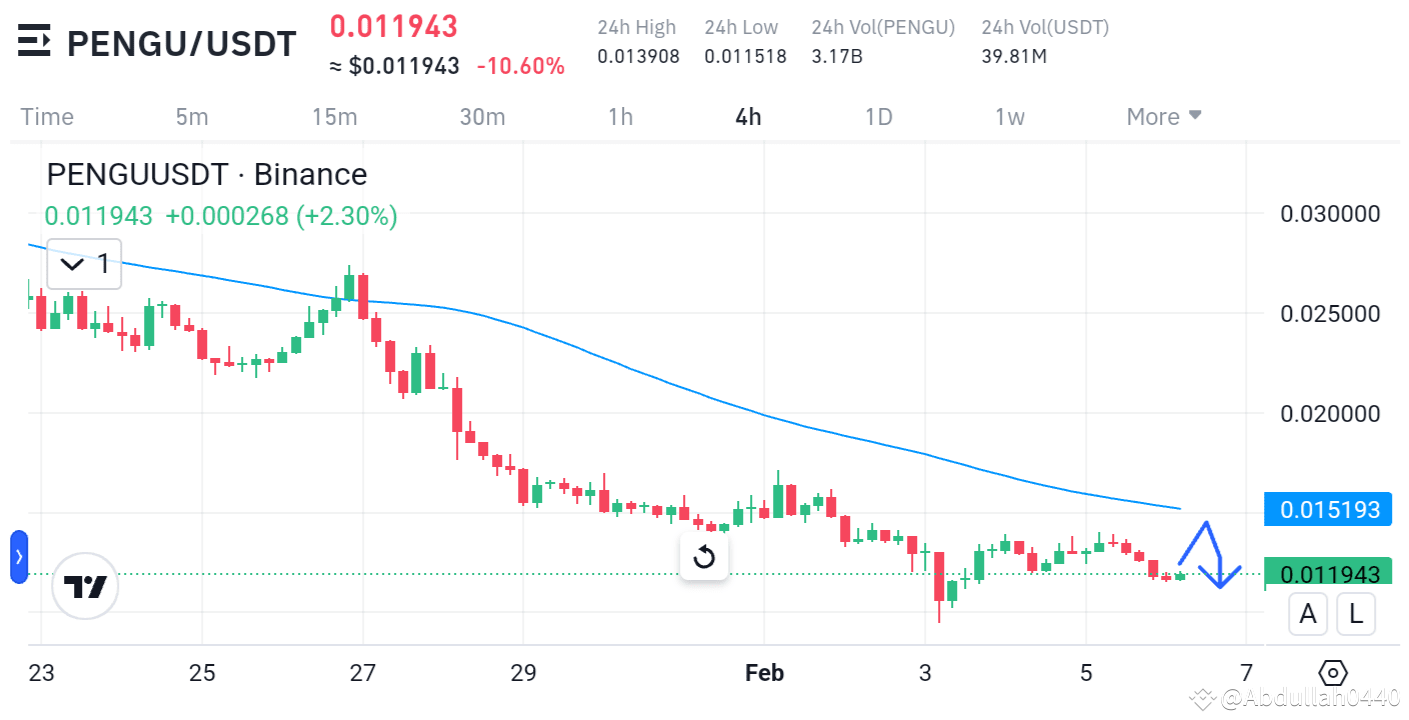This screenshot has height=720, width=1409.
Task: Click the chart refresh icon
Action: tap(704, 557)
